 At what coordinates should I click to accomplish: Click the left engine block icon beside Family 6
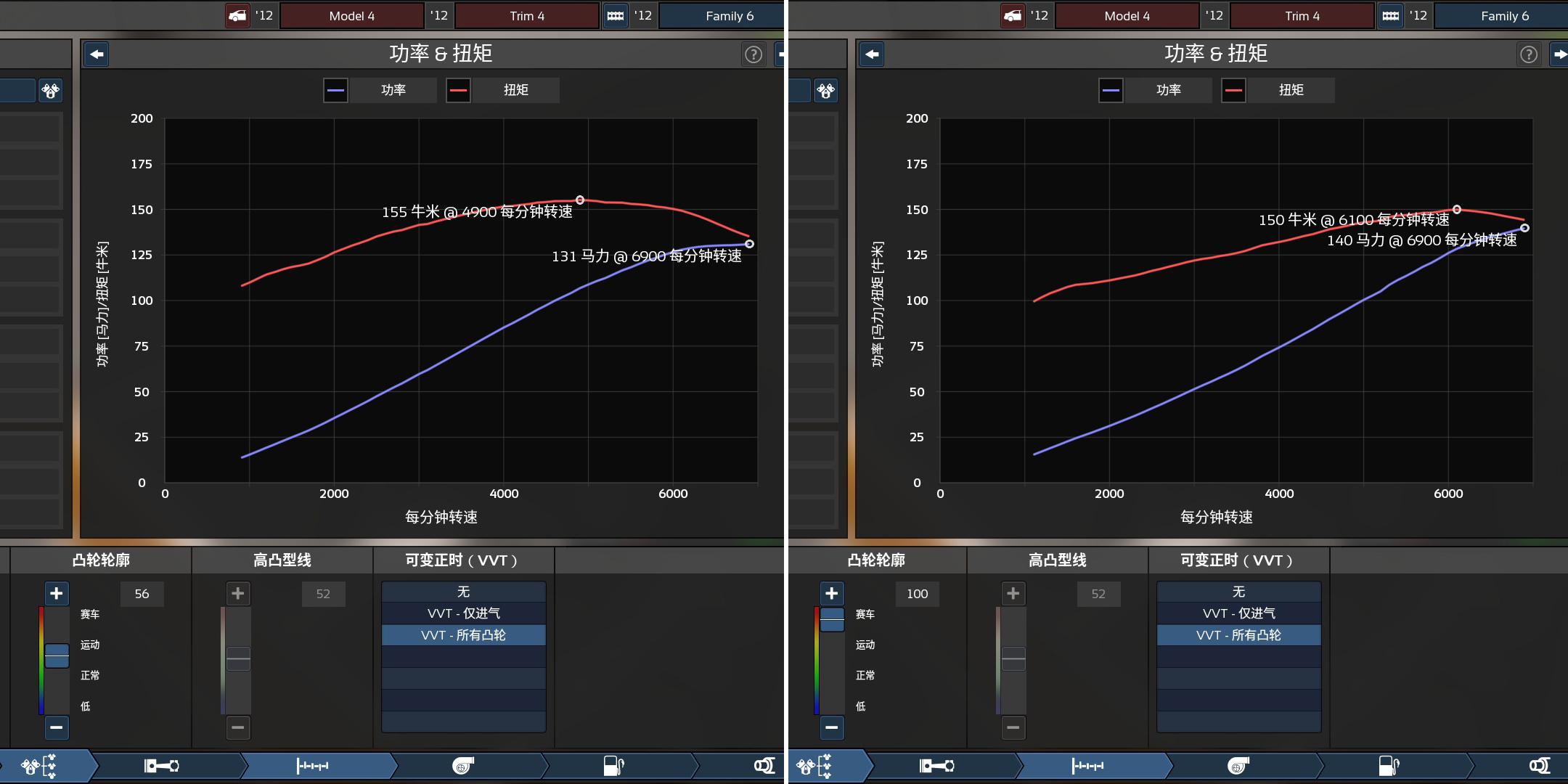pyautogui.click(x=616, y=15)
